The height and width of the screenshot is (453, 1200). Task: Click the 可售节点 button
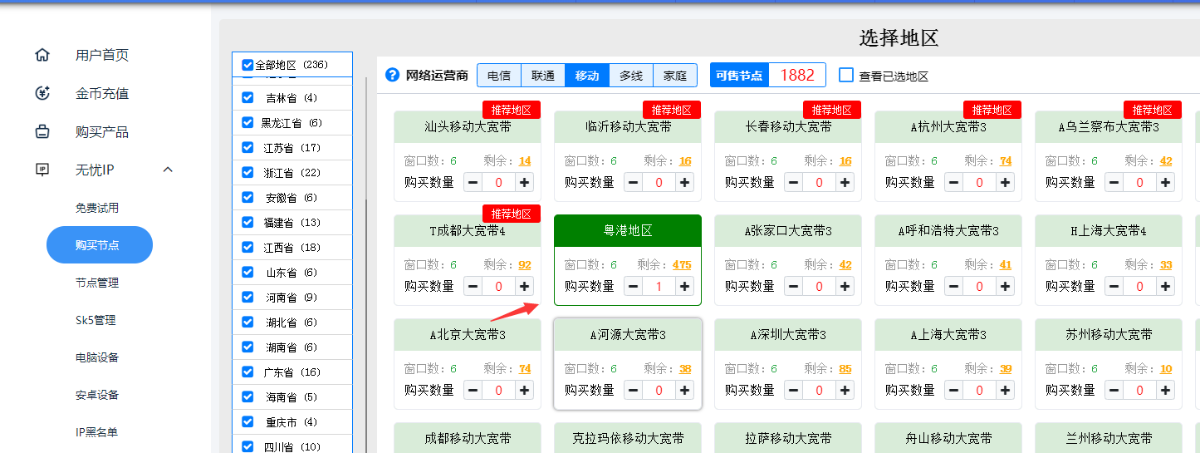click(x=739, y=75)
